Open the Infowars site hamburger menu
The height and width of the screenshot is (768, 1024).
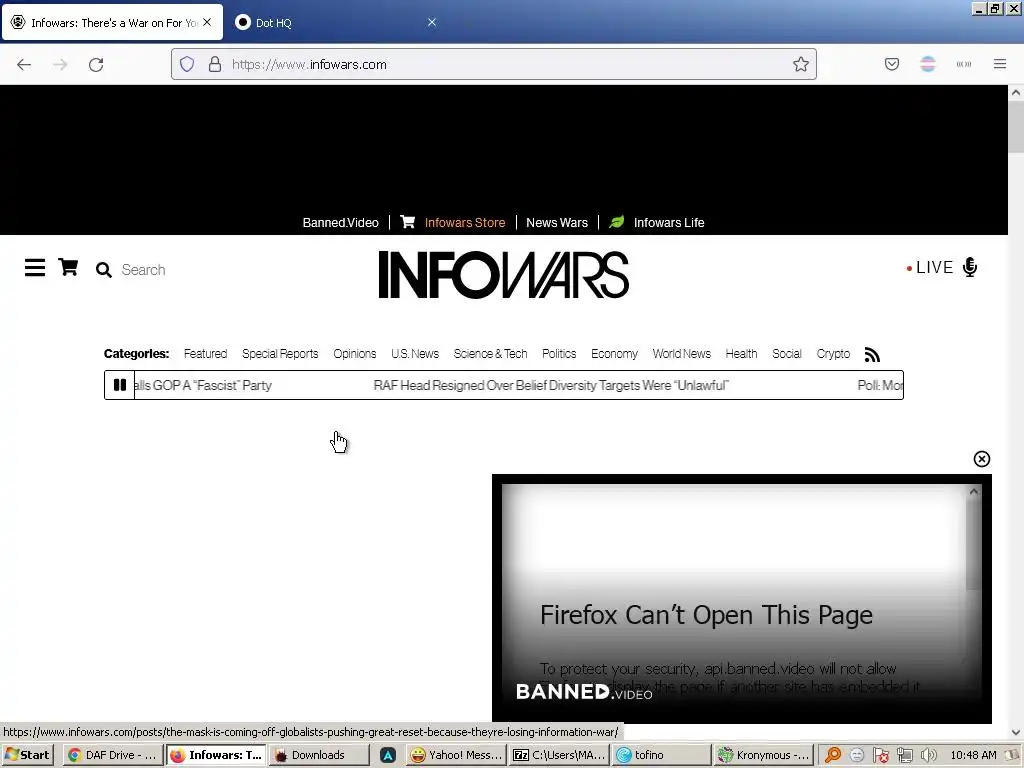(35, 268)
